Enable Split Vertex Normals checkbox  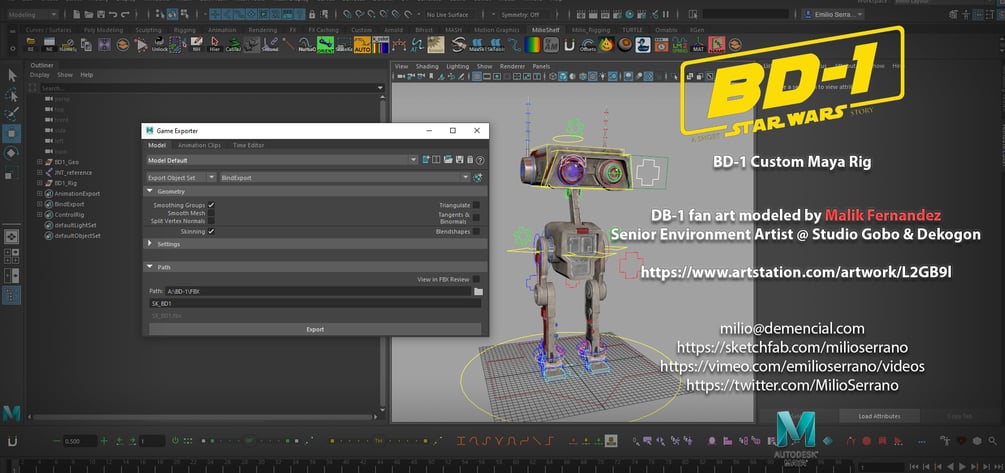(211, 221)
